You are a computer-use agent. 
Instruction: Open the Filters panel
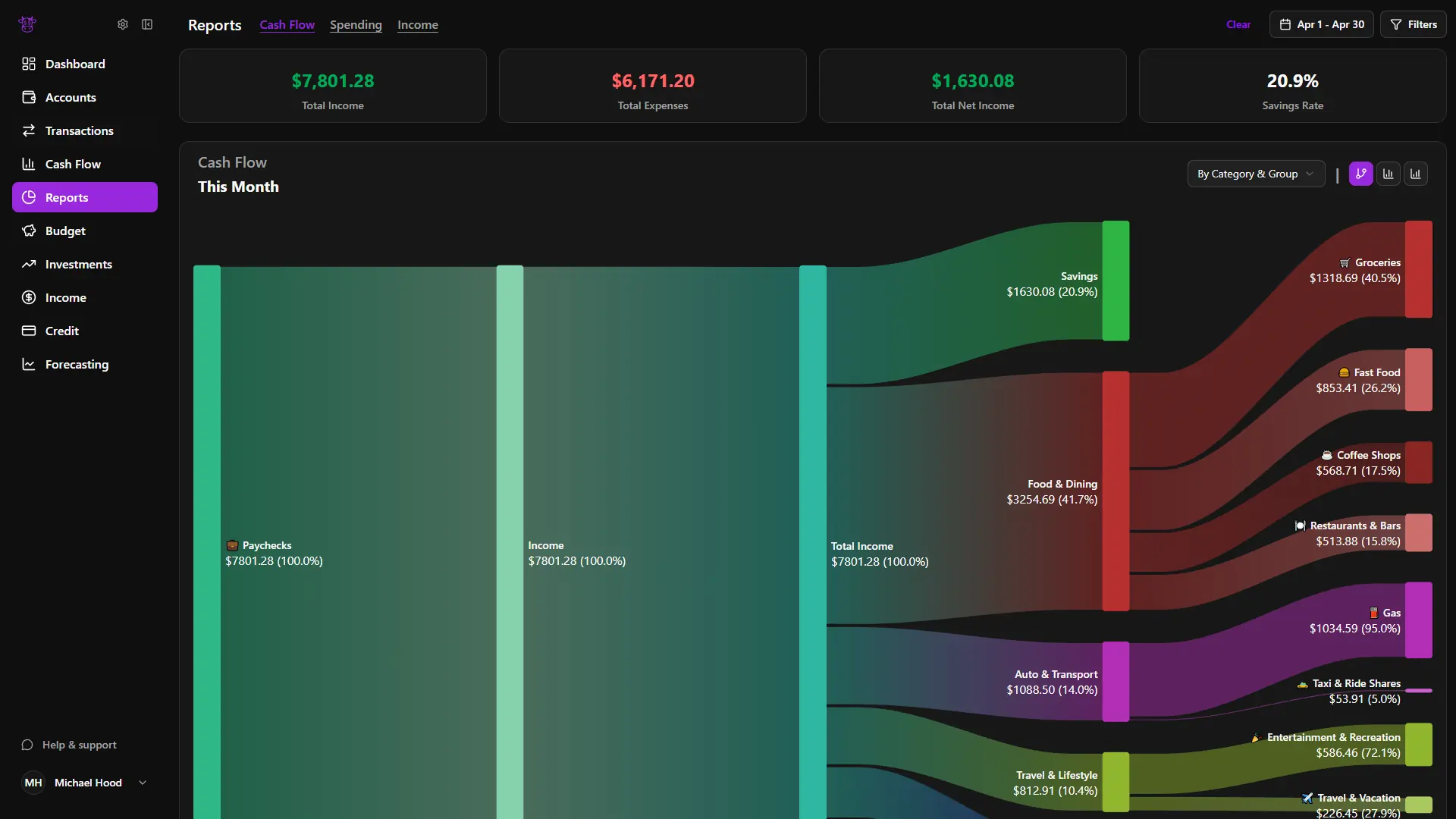coord(1414,24)
